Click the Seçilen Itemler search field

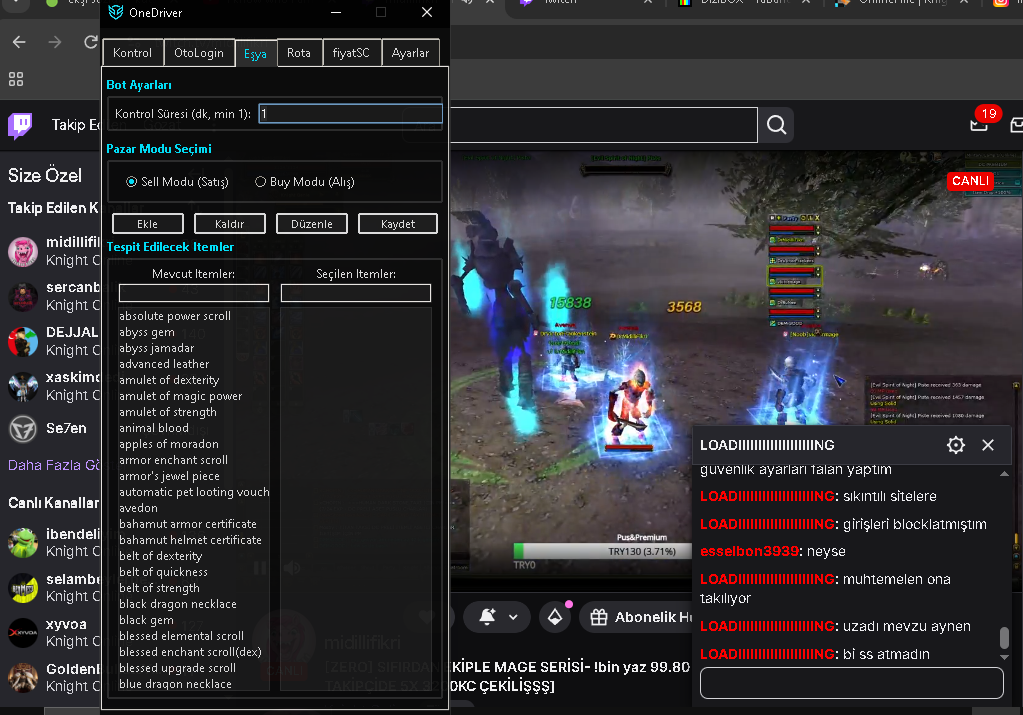[x=356, y=293]
